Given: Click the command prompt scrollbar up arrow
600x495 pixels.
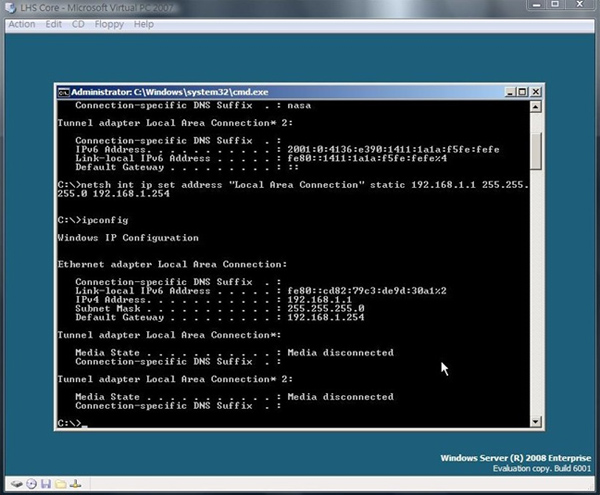Looking at the screenshot, I should coord(536,107).
